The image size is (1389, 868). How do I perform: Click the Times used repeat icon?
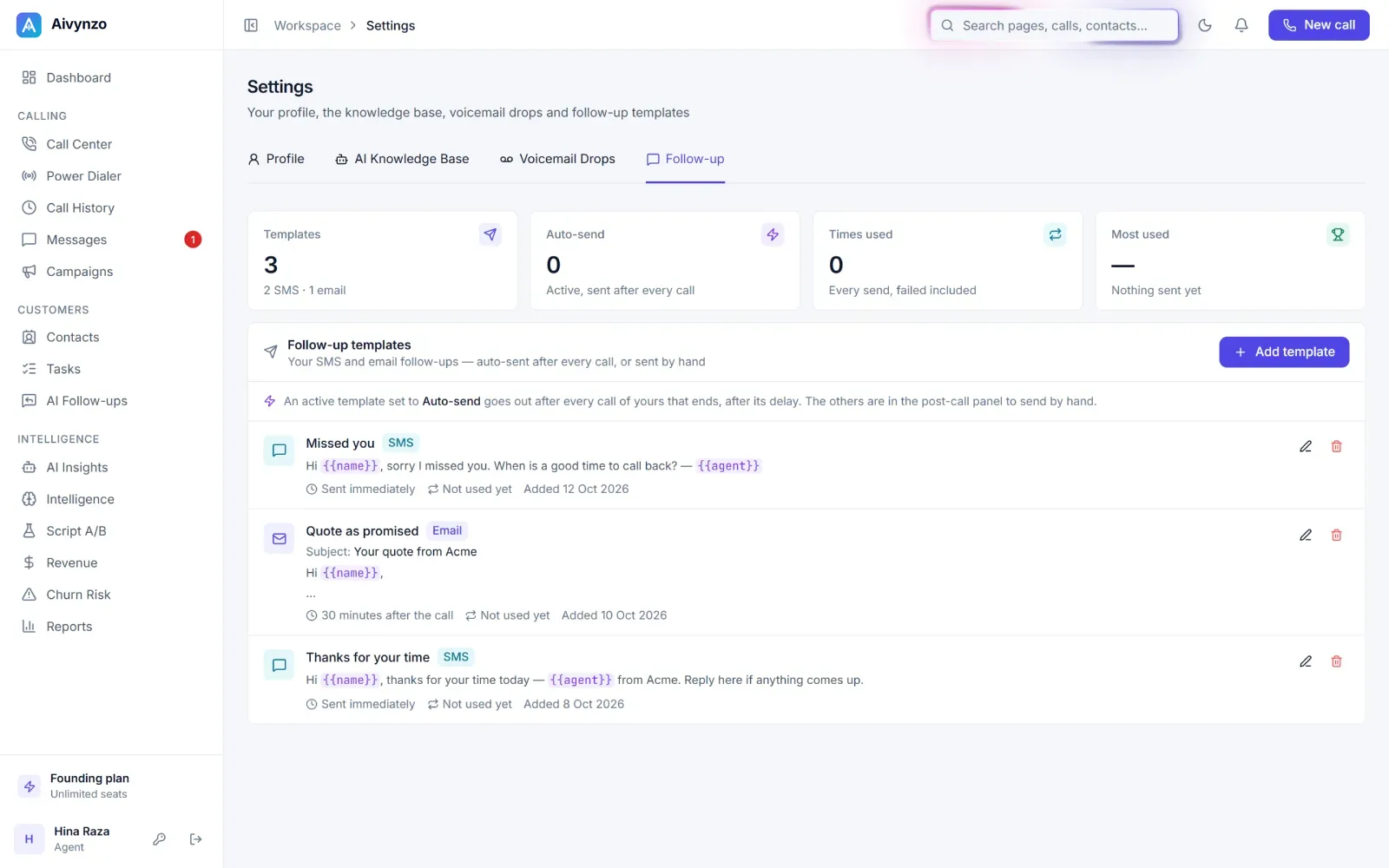tap(1055, 234)
